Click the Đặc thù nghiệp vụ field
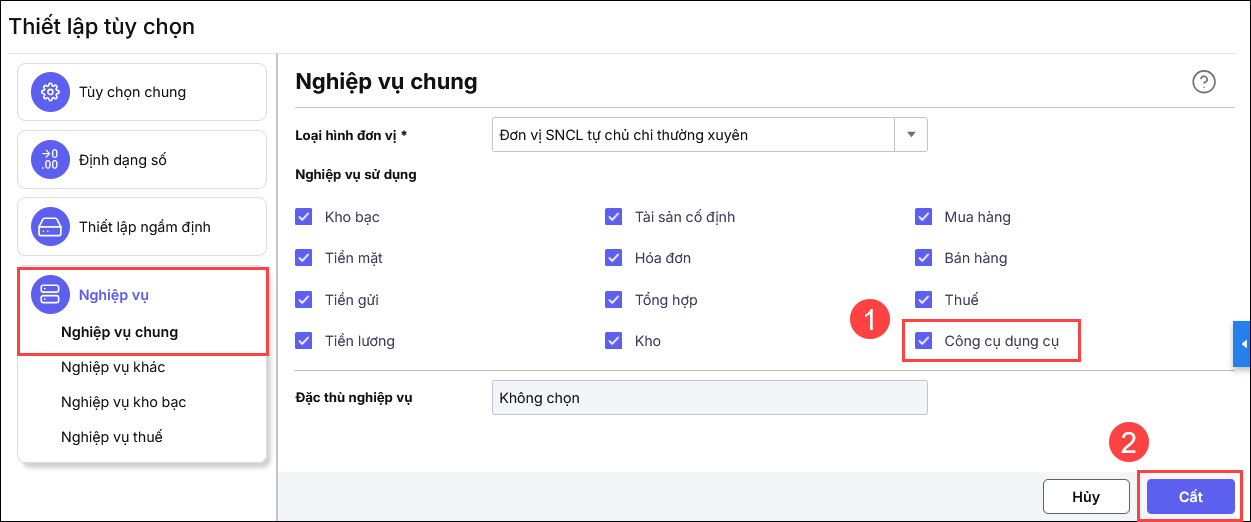Image resolution: width=1251 pixels, height=522 pixels. tap(709, 397)
